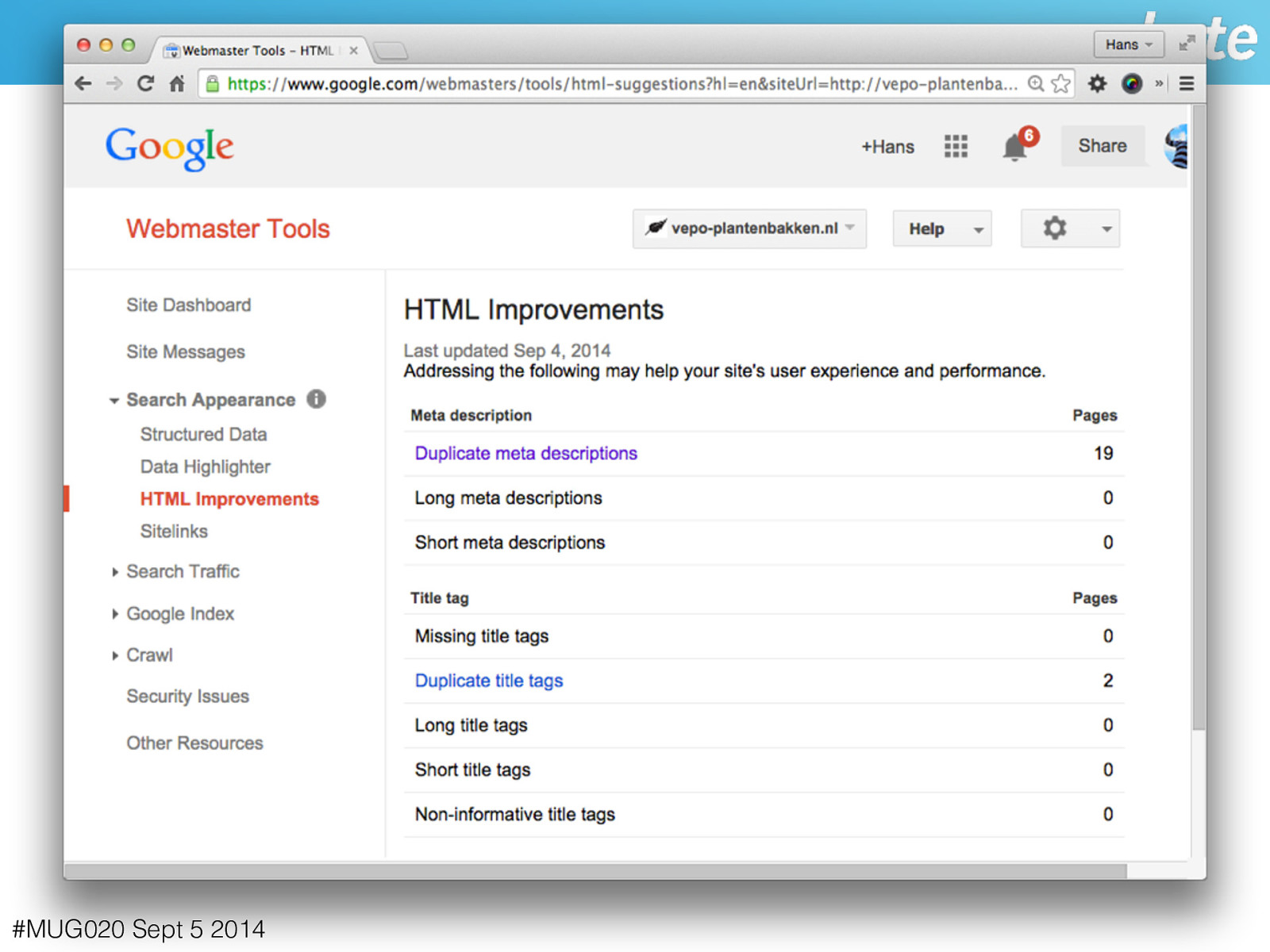
Task: Reload the page with refresh icon
Action: point(145,83)
